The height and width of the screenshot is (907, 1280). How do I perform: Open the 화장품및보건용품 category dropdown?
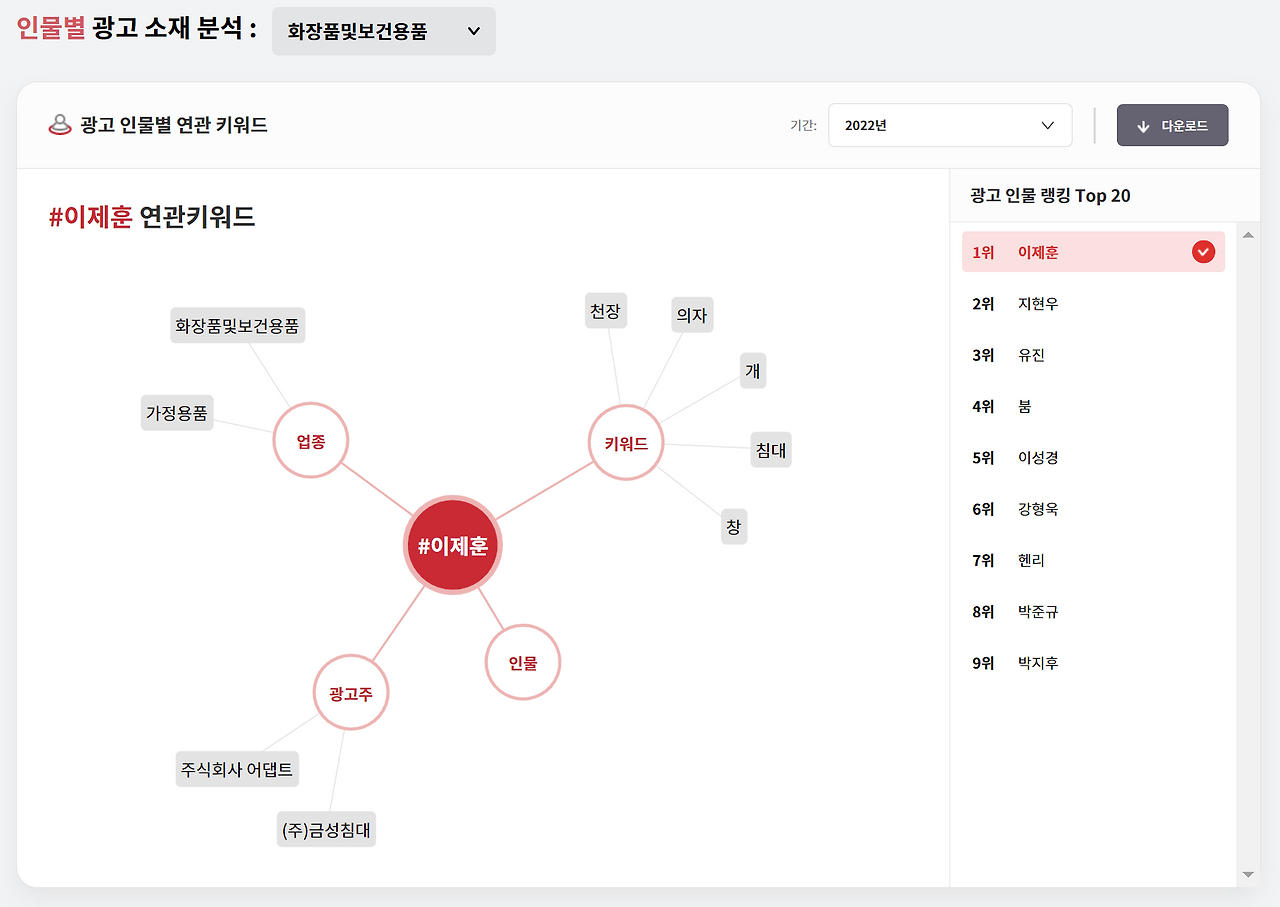(x=383, y=31)
